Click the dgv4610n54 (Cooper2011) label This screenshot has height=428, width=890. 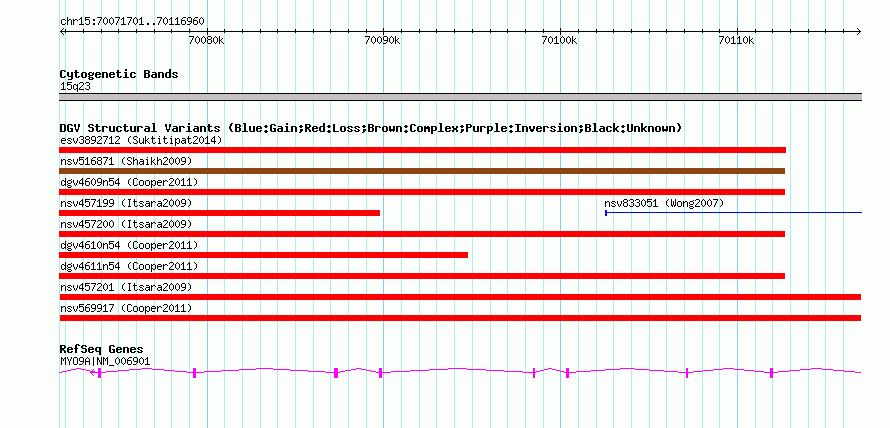coord(129,245)
